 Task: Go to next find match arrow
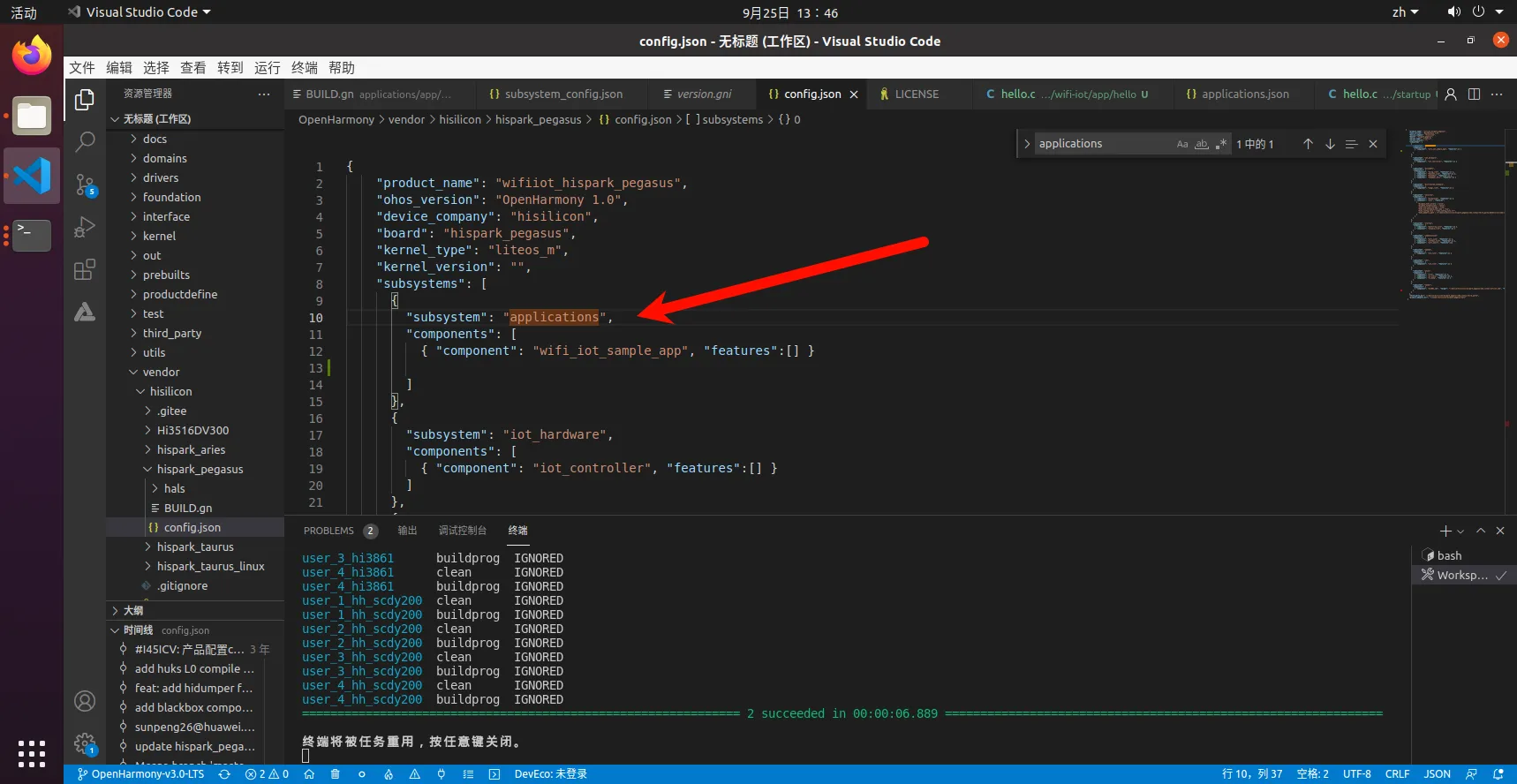(1330, 144)
